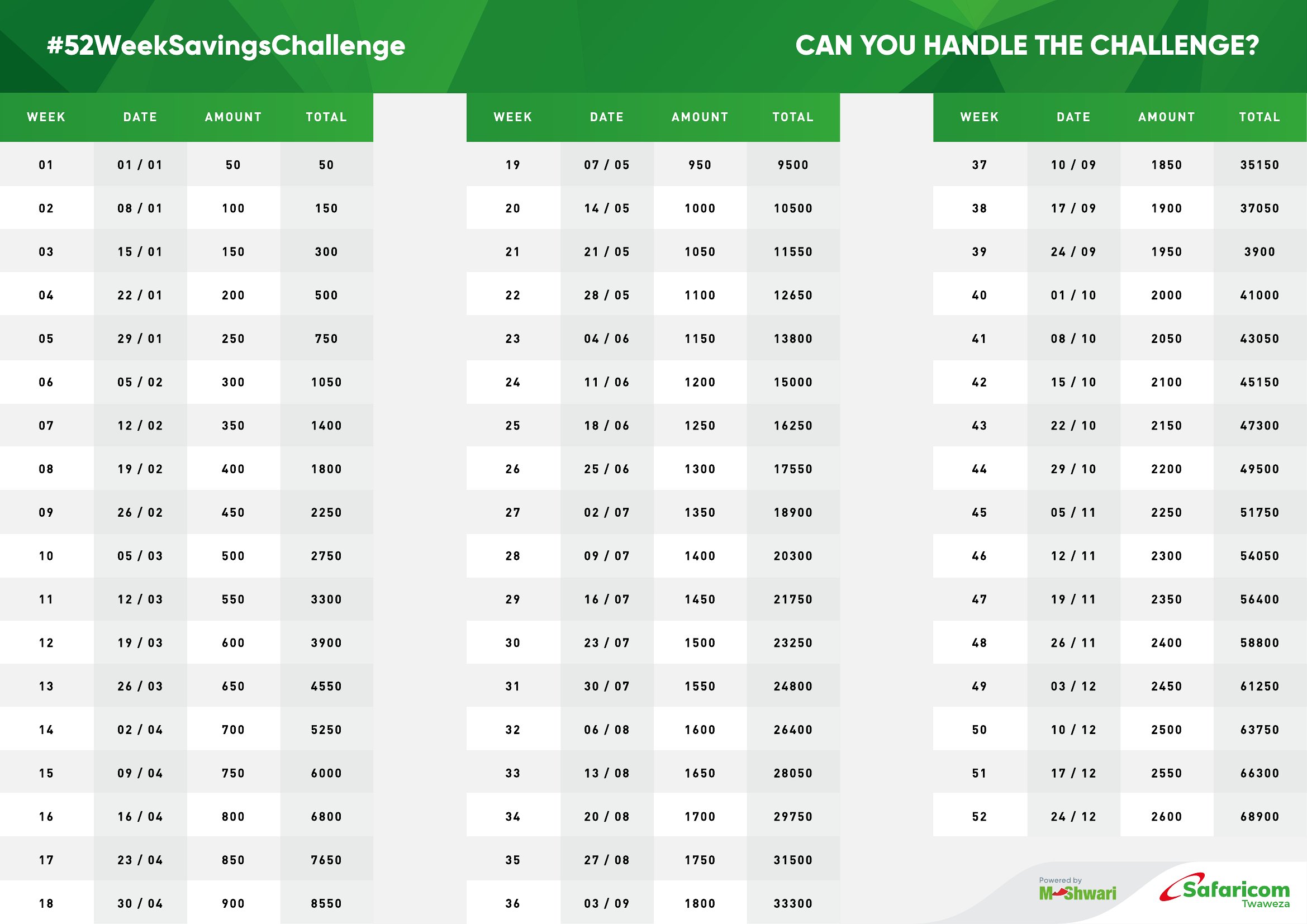Viewport: 1307px width, 924px height.
Task: Click the 'Powered by' text above M-Shwari
Action: pyautogui.click(x=1060, y=880)
